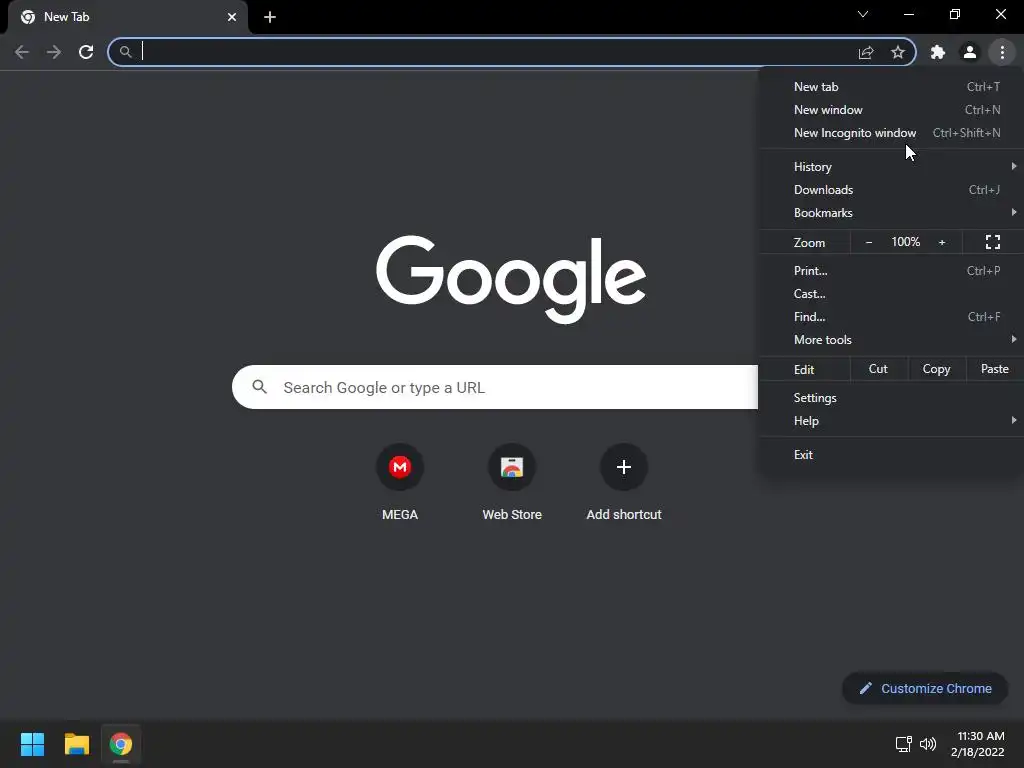Viewport: 1024px width, 768px height.
Task: Bookmark this tab with the star icon
Action: [898, 52]
